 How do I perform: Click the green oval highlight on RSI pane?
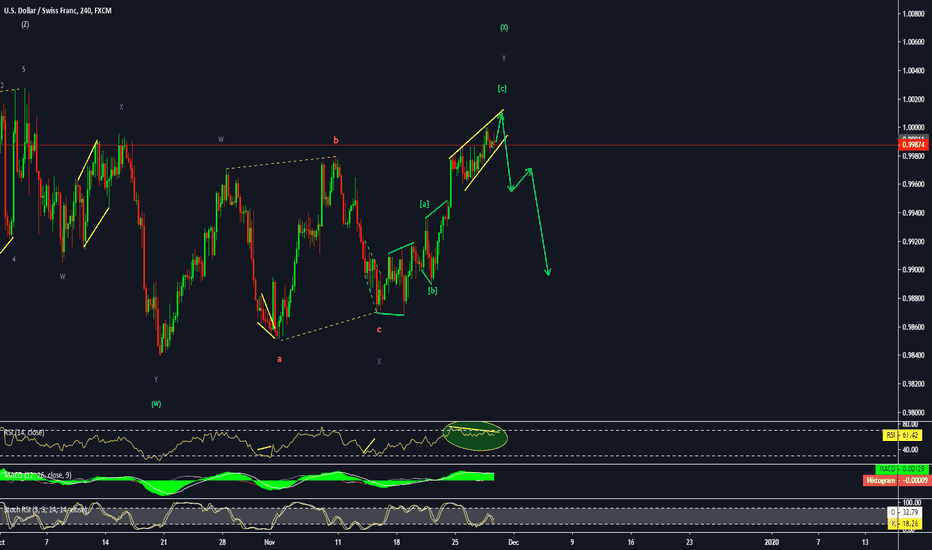pos(476,433)
